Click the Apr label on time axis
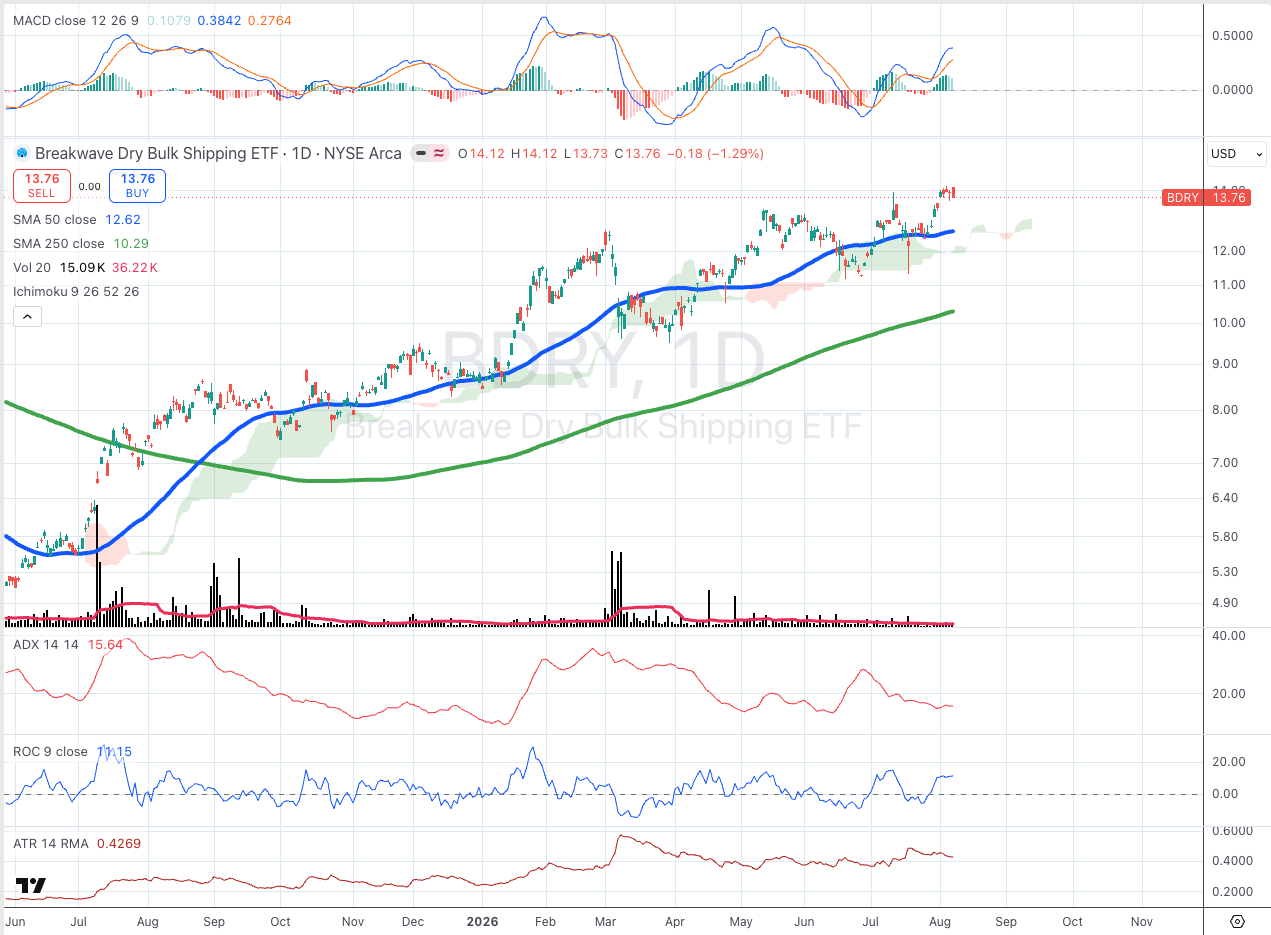The width and height of the screenshot is (1271, 935). pos(675,921)
